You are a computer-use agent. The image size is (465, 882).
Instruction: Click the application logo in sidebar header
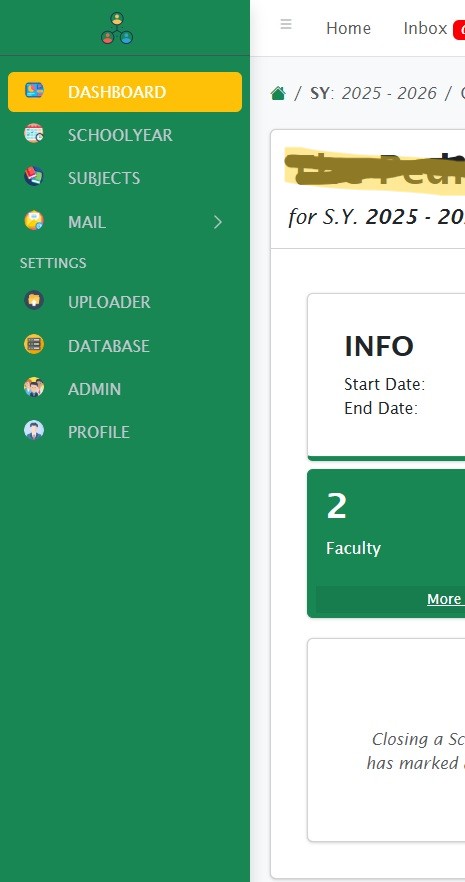(x=117, y=28)
